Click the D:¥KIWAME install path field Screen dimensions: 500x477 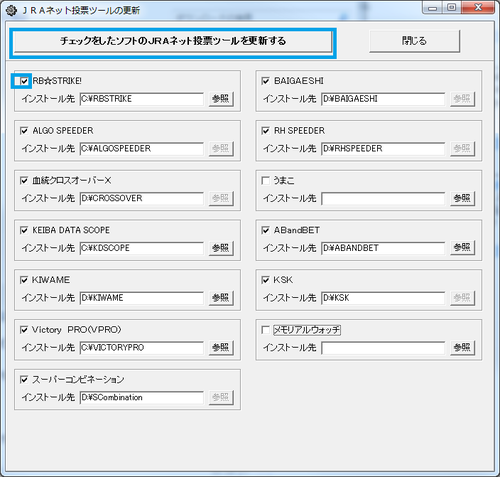[x=142, y=298]
